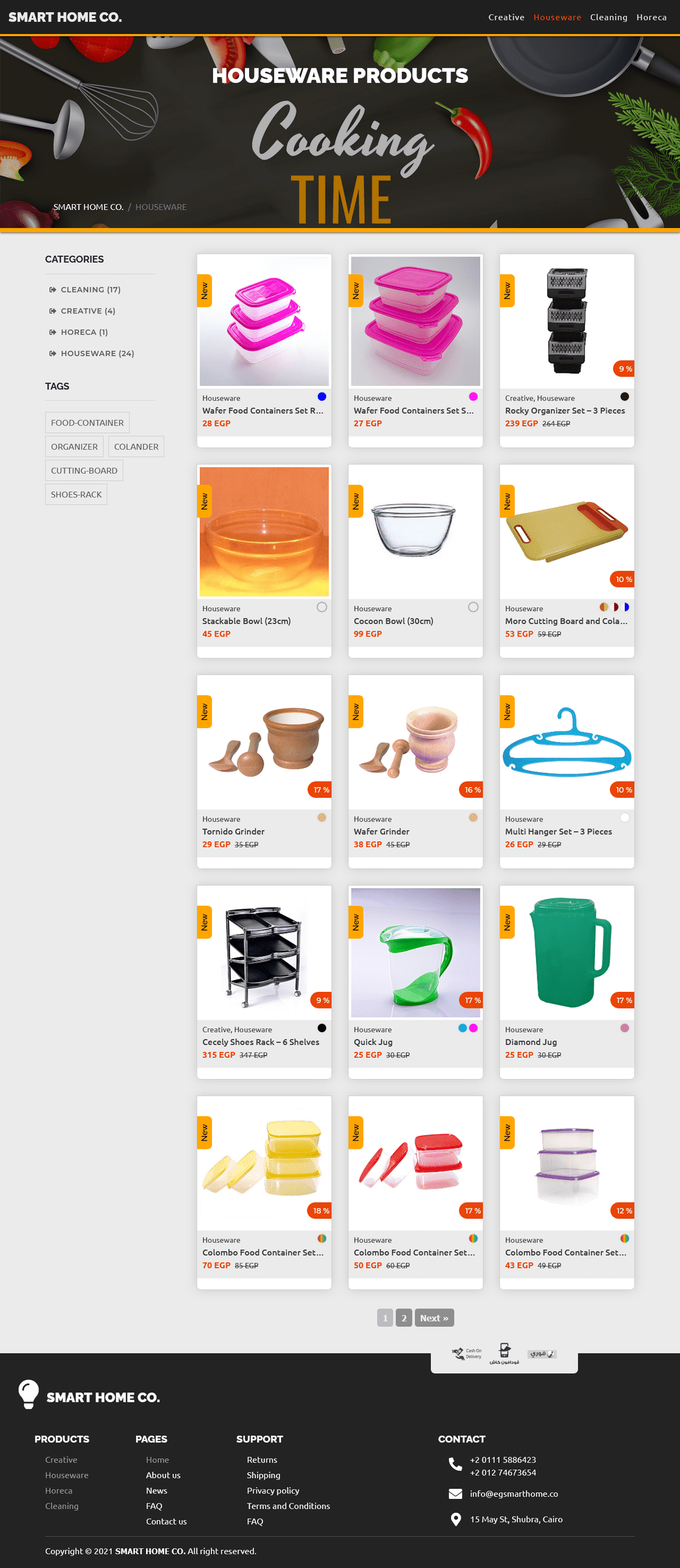Click the envelope email icon in footer

(x=456, y=1494)
